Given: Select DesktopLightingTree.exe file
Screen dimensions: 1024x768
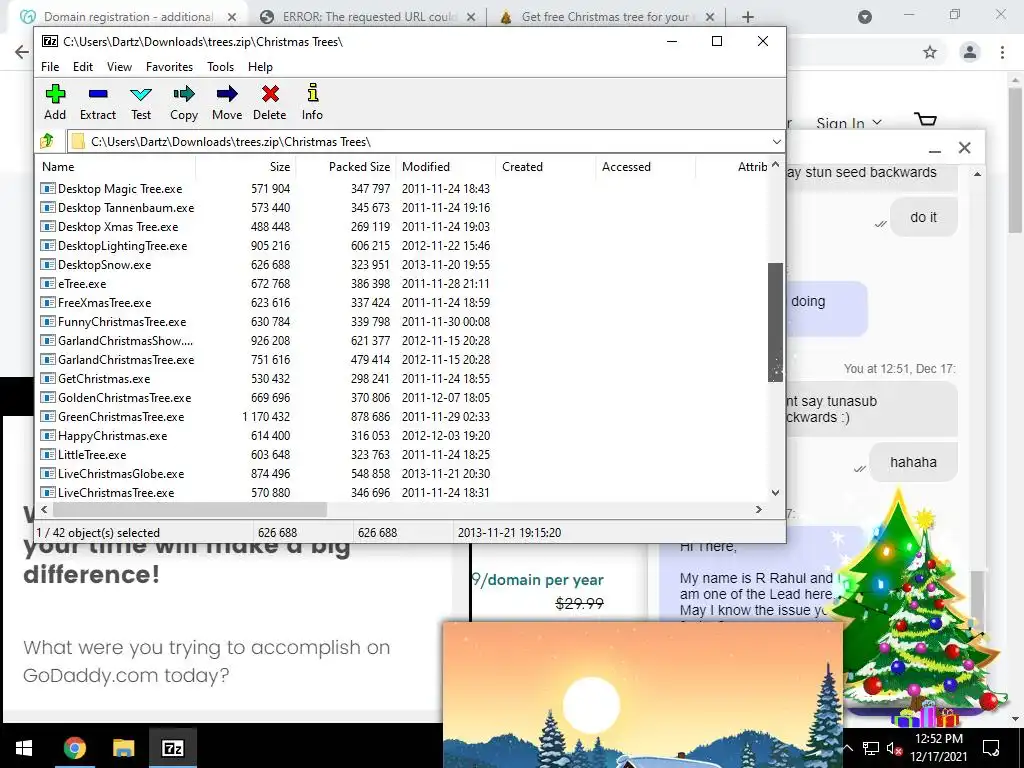Looking at the screenshot, I should pyautogui.click(x=123, y=246).
